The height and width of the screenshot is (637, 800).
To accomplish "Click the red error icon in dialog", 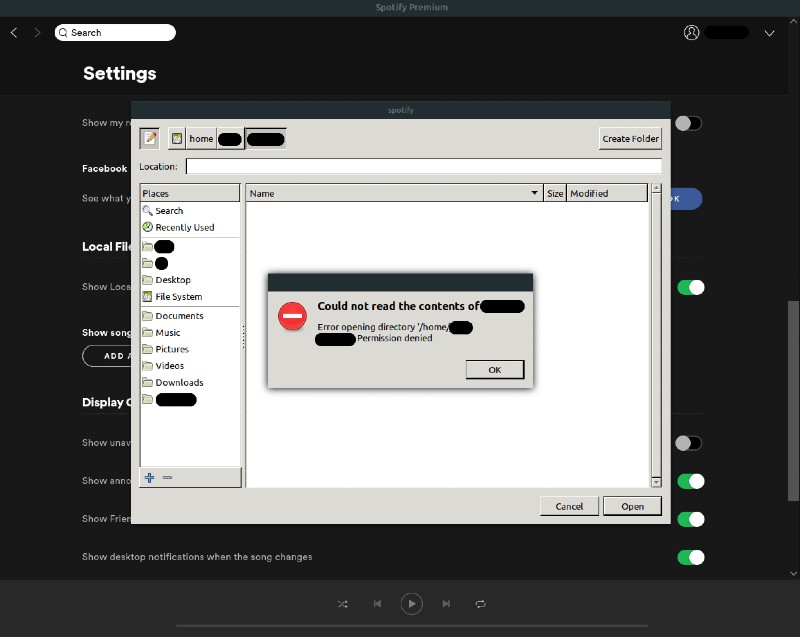I will click(292, 316).
